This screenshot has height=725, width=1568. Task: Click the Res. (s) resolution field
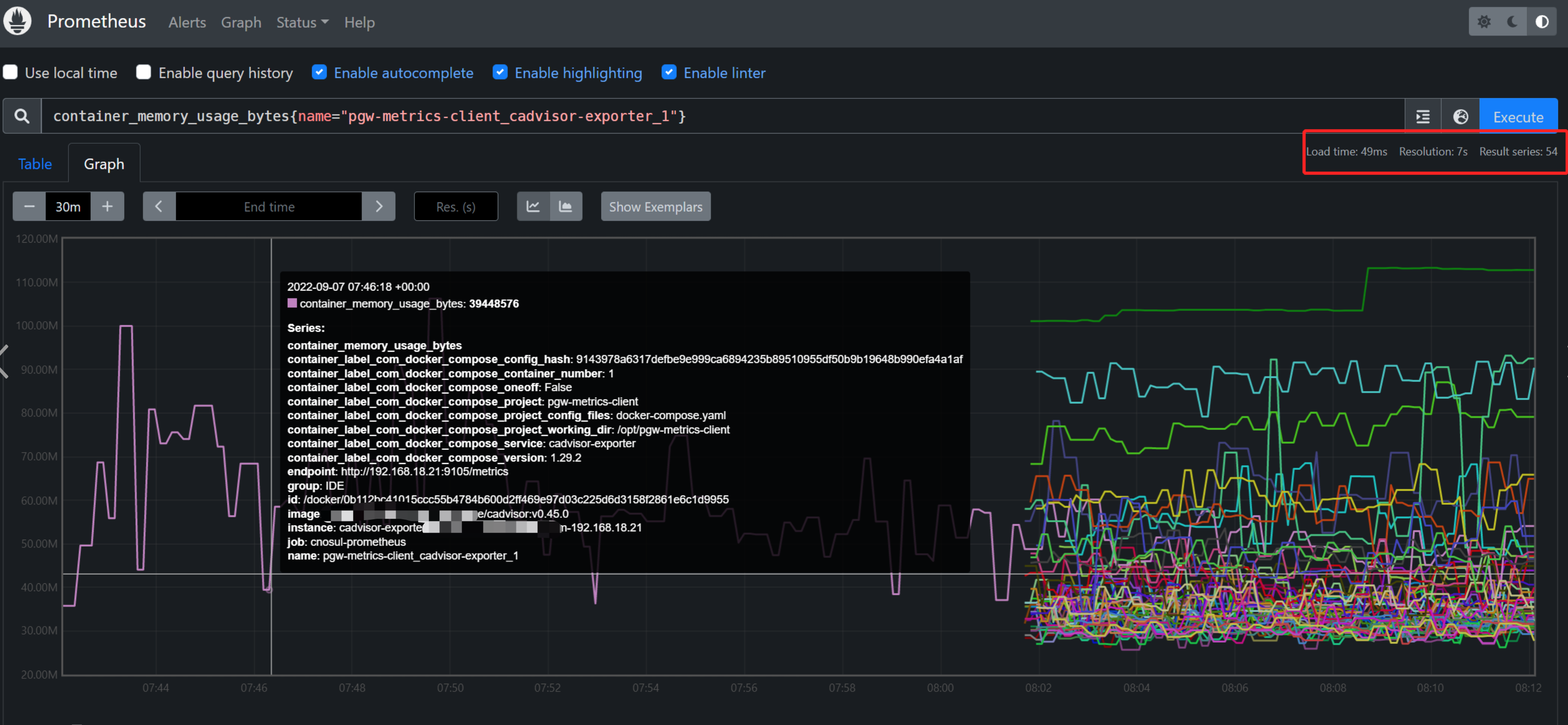(456, 206)
